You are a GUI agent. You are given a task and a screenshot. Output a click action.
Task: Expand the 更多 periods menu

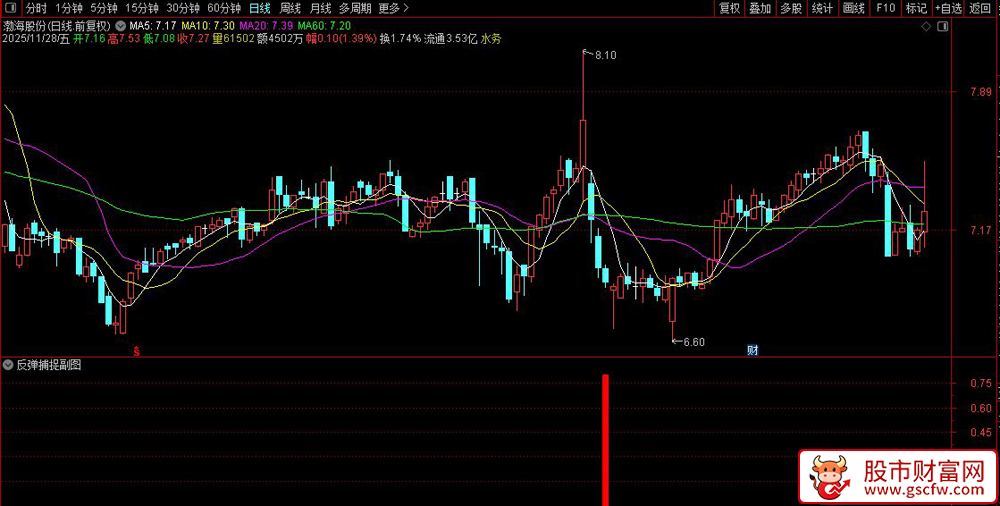point(393,8)
